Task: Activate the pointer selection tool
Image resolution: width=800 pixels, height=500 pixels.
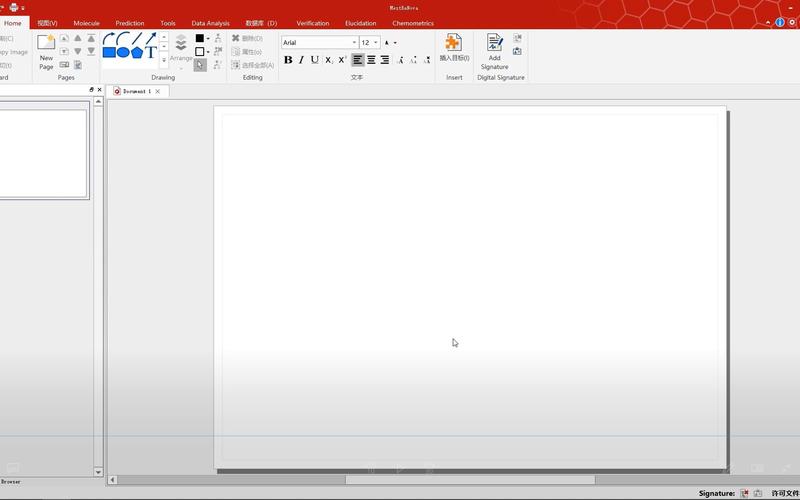Action: 200,65
